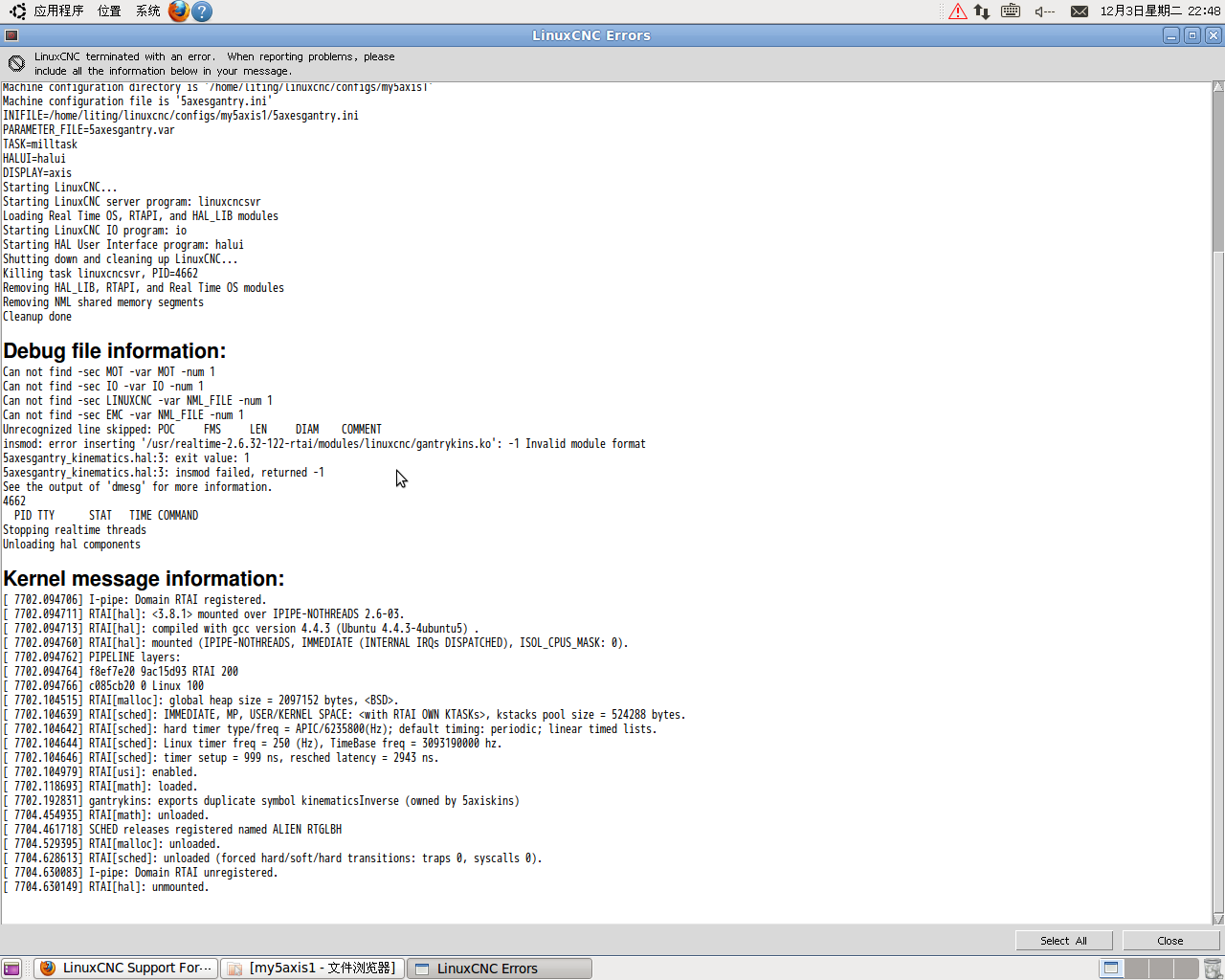Click the line 'Can not find -sec MOT -var MOT -num 1'
The width and height of the screenshot is (1225, 980).
(x=109, y=372)
